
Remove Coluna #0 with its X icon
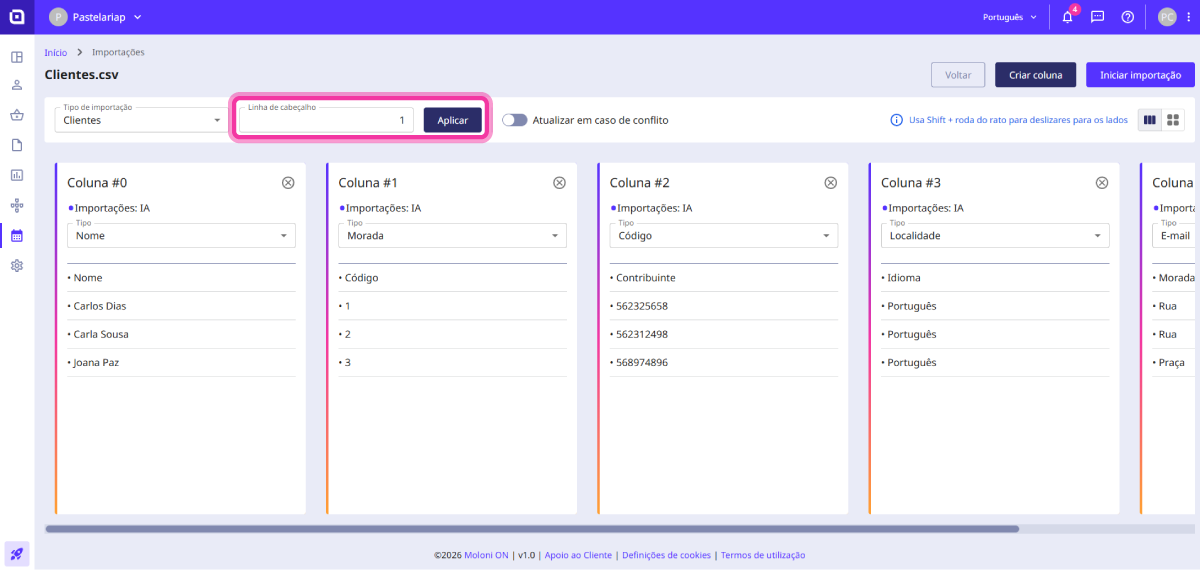pyautogui.click(x=288, y=183)
